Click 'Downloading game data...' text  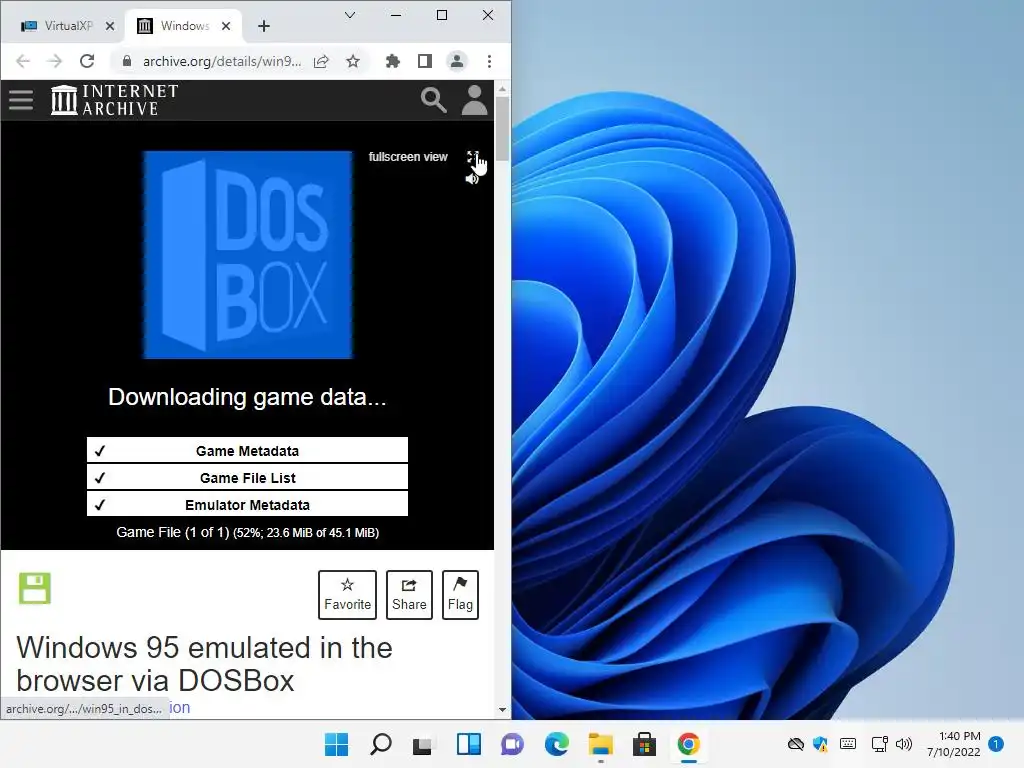tap(247, 396)
